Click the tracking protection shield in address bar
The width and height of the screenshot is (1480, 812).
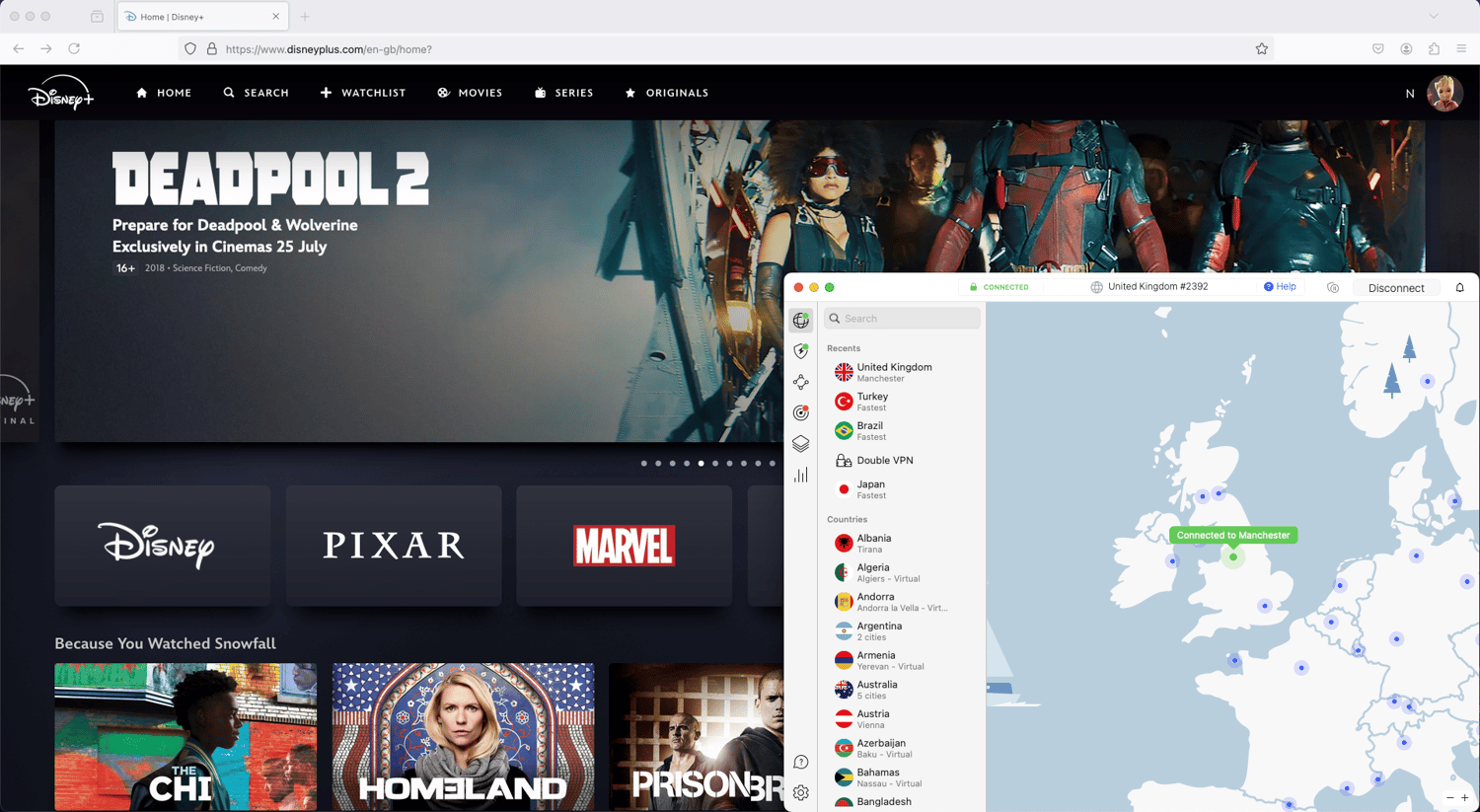(190, 48)
